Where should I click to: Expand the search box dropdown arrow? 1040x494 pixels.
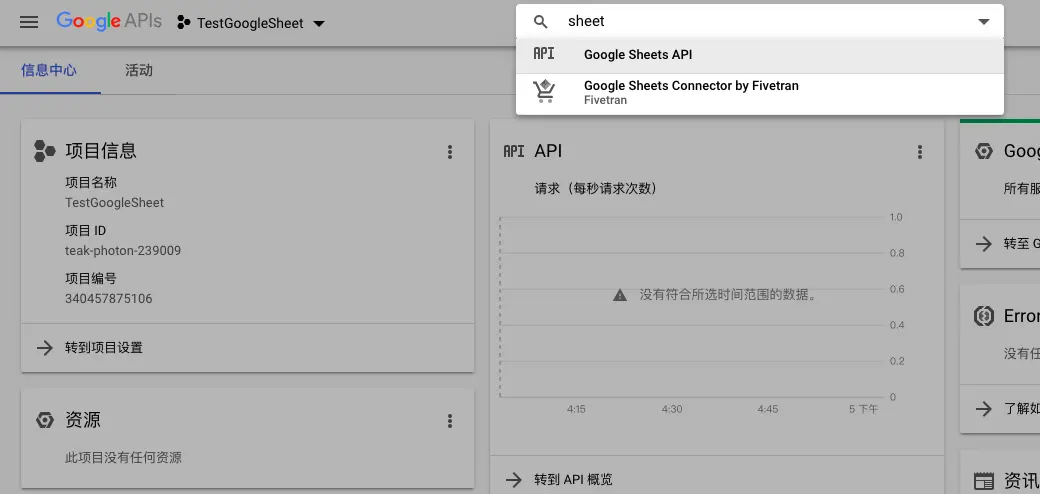[984, 22]
